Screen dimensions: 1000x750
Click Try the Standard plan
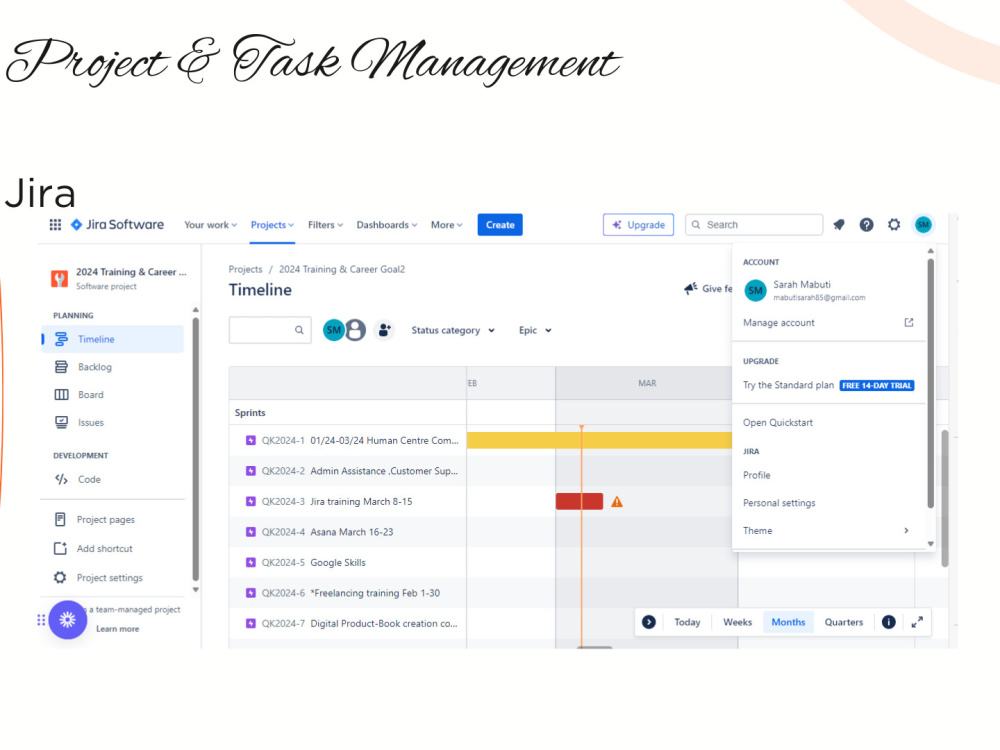828,385
